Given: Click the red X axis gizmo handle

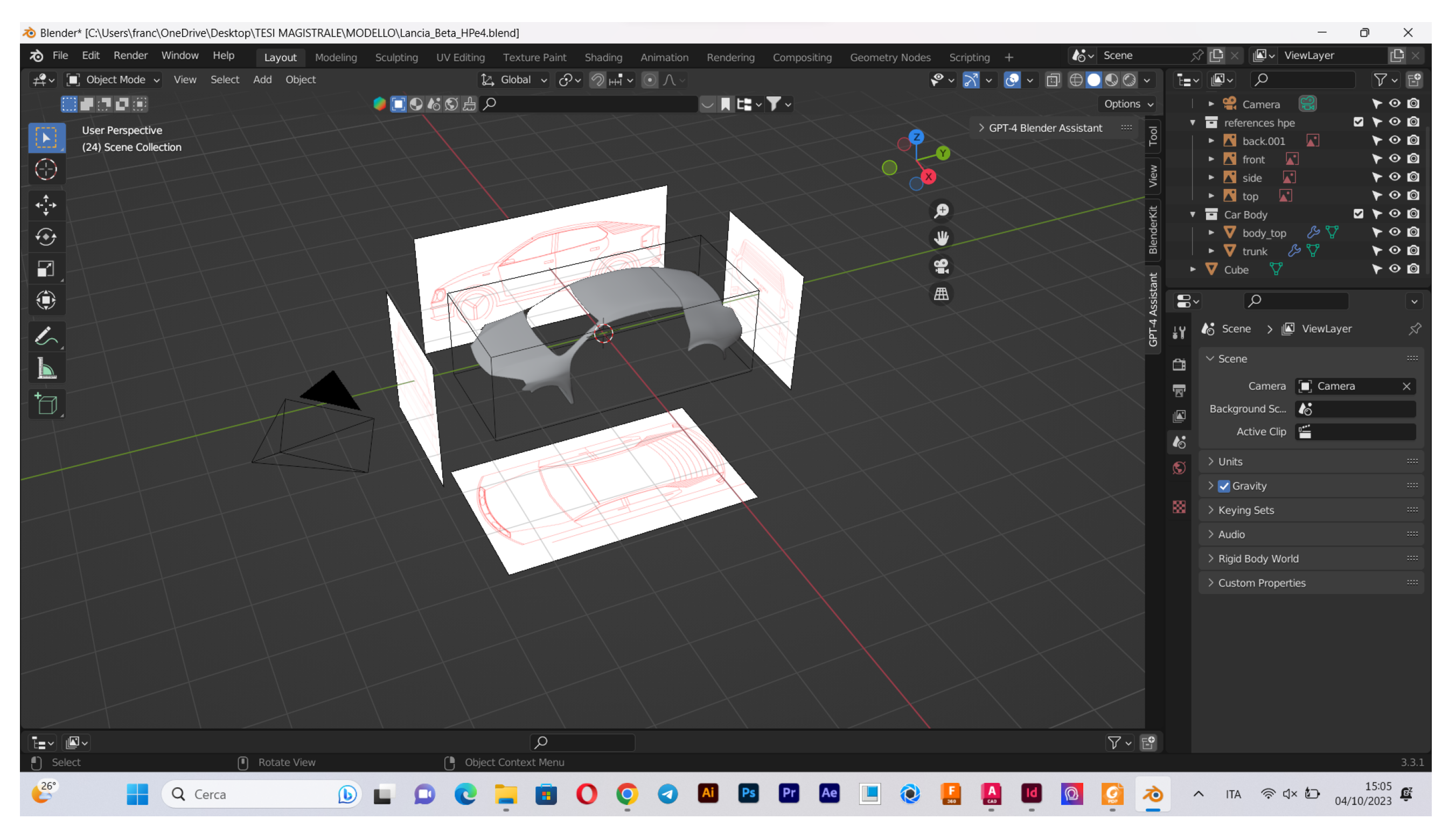Looking at the screenshot, I should (928, 177).
